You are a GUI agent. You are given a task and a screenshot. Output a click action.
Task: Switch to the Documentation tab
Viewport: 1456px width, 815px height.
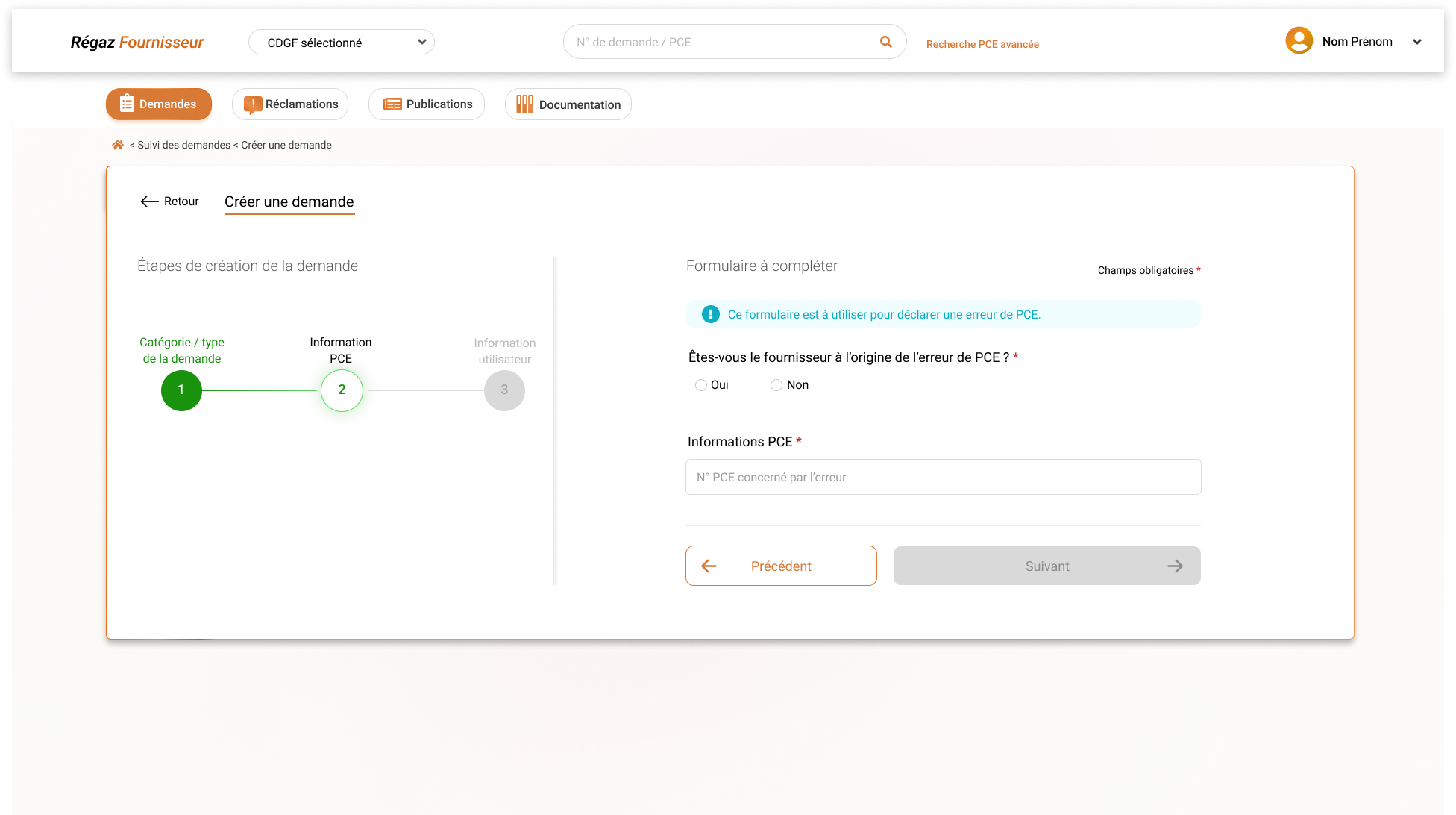coord(568,104)
